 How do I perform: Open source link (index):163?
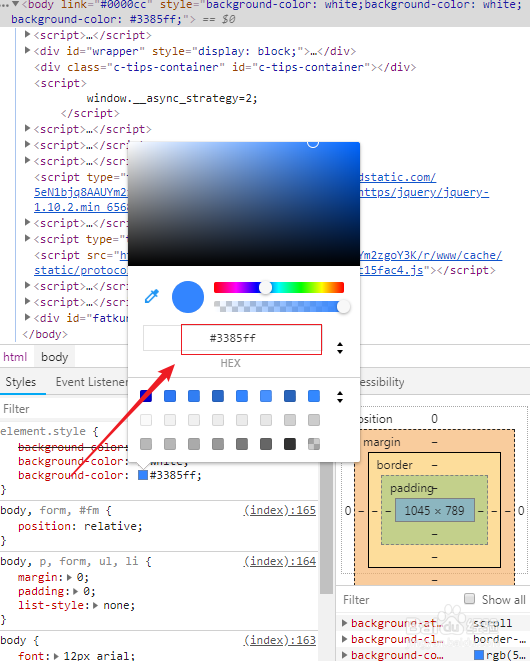(x=280, y=640)
